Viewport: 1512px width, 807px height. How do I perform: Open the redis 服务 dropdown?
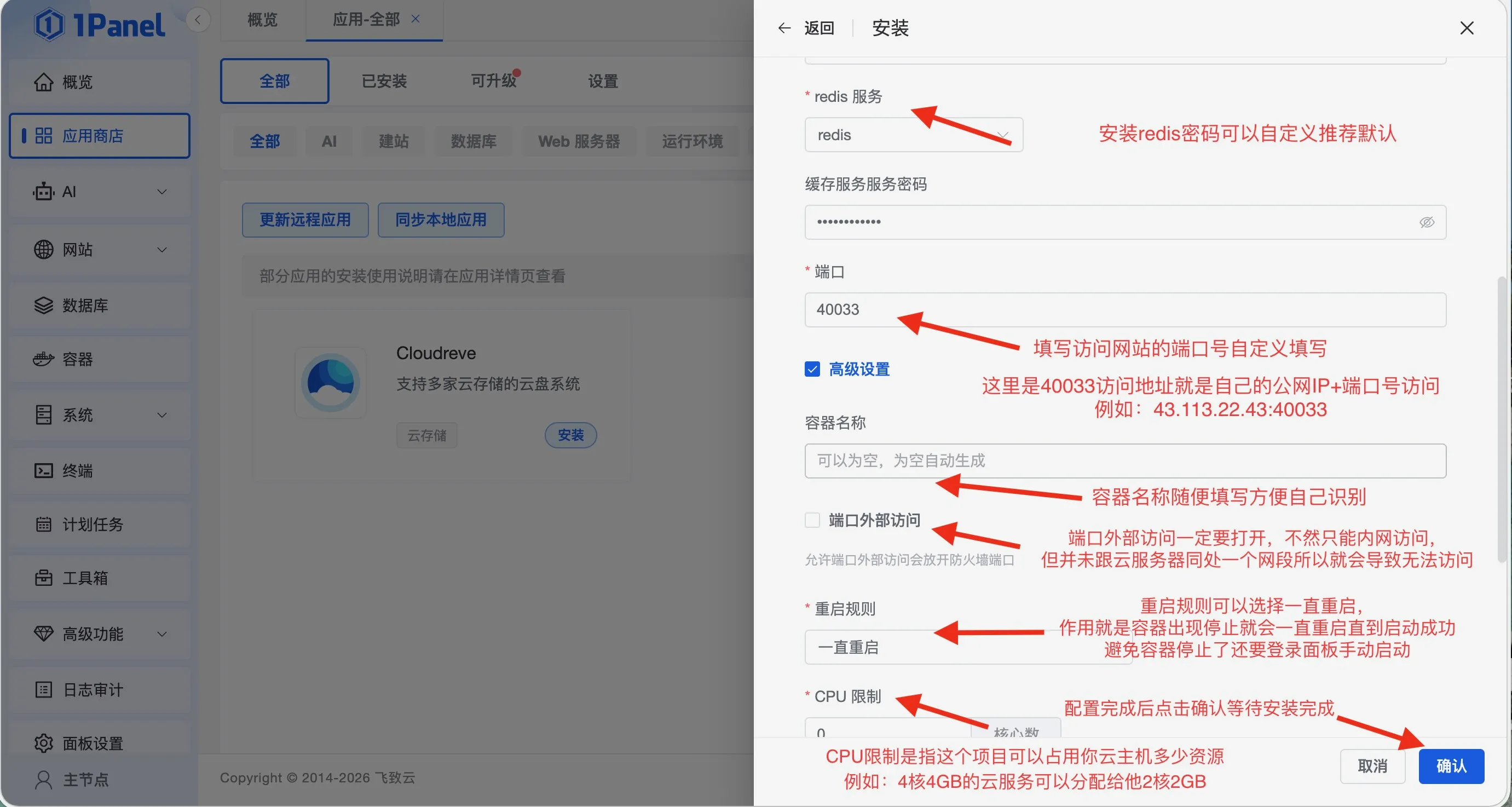[913, 134]
